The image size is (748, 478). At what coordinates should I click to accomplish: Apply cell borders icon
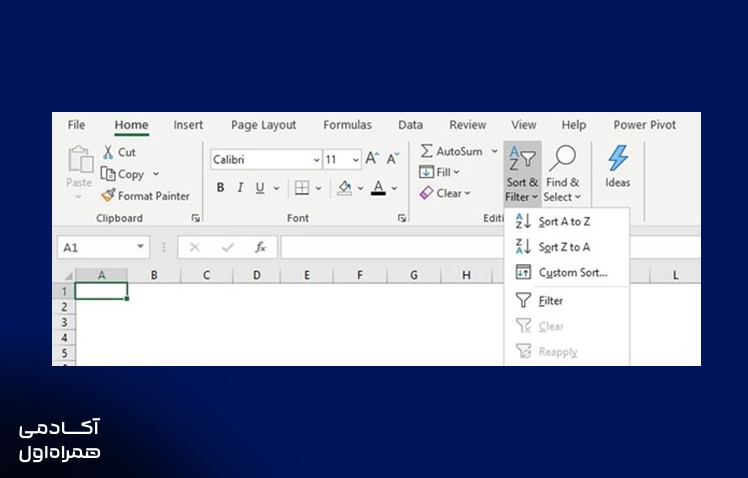(302, 188)
